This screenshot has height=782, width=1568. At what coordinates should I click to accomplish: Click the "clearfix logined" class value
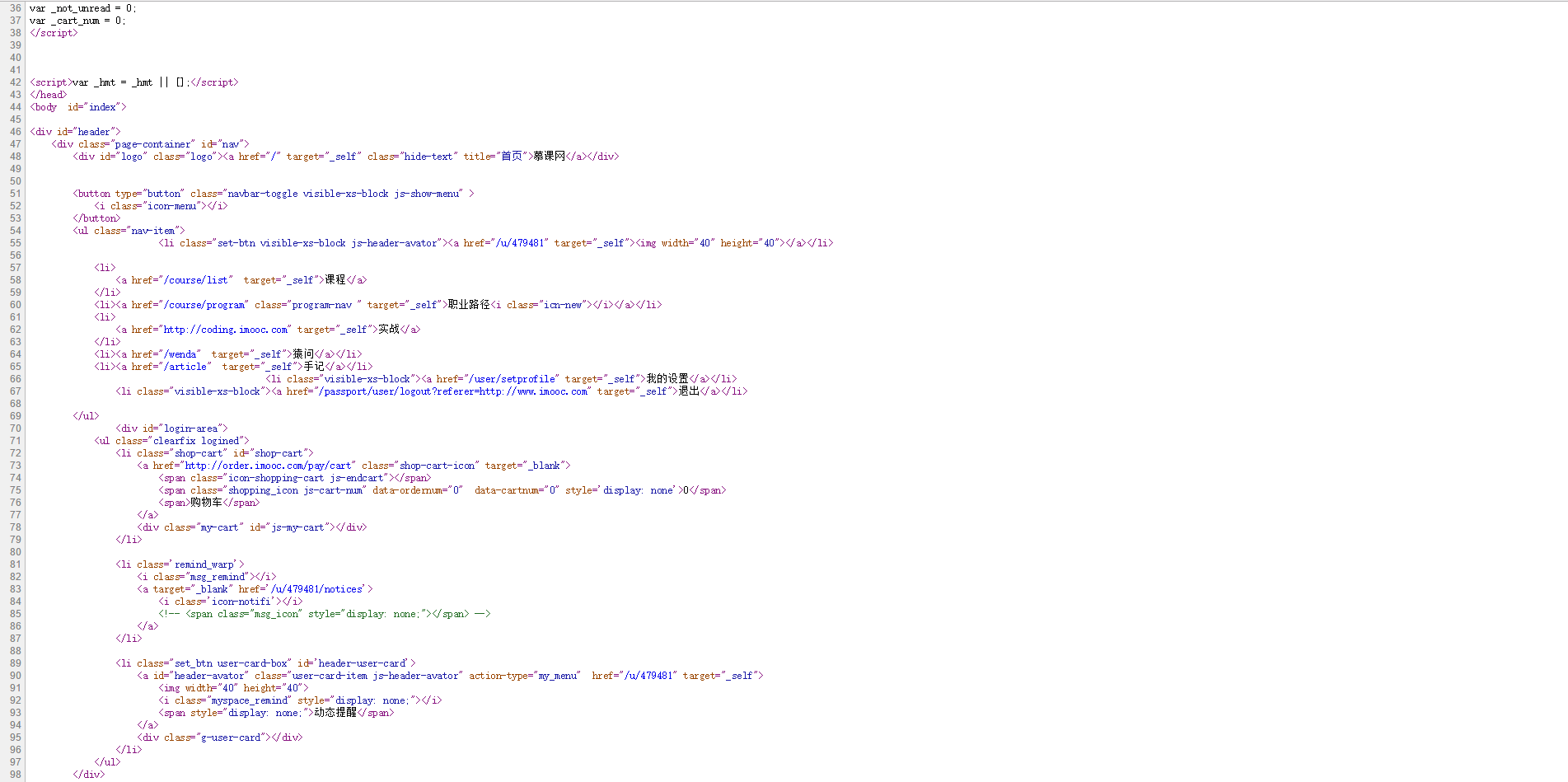(196, 441)
